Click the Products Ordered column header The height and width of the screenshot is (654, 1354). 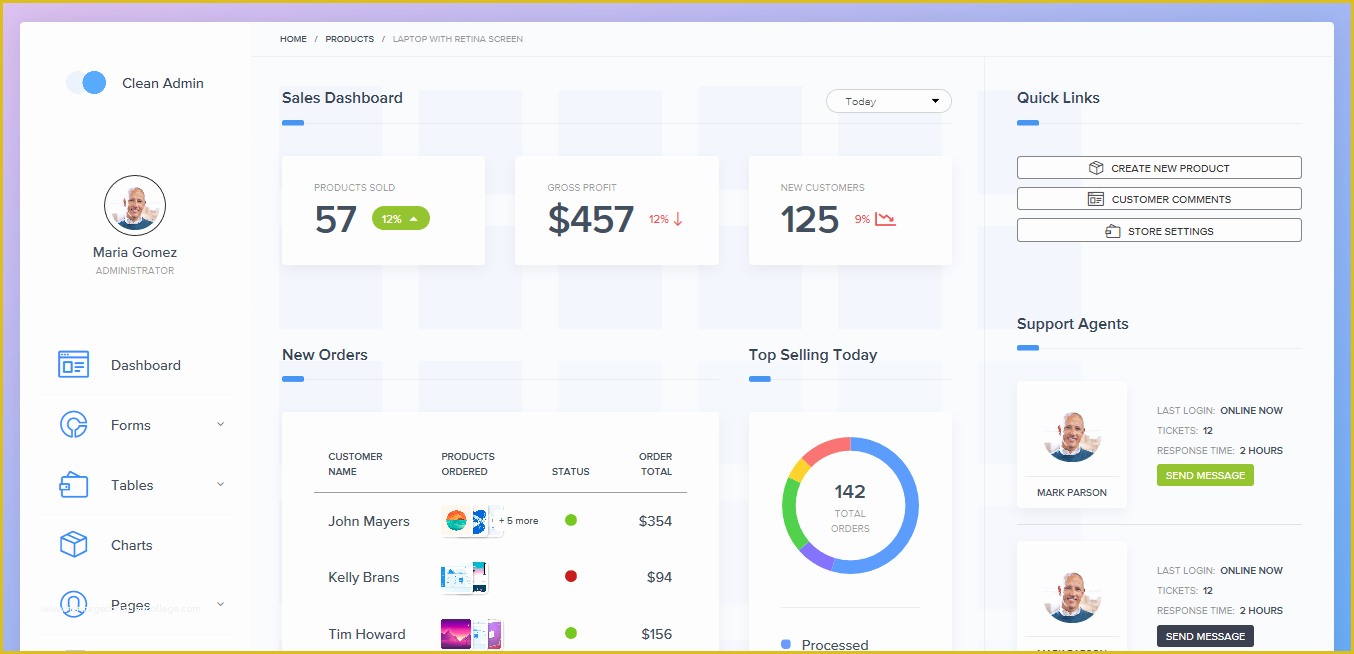tap(468, 464)
